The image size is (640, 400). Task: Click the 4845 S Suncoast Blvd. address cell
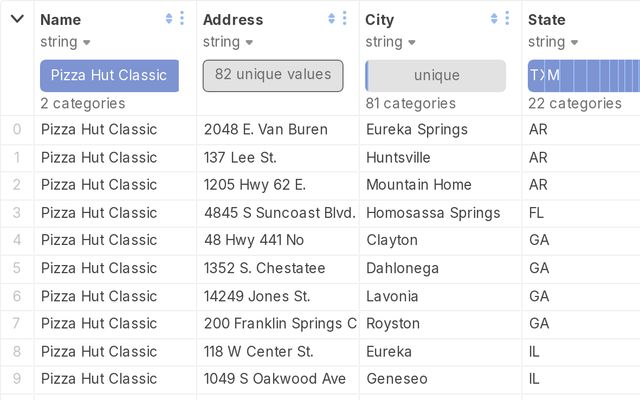[279, 212]
